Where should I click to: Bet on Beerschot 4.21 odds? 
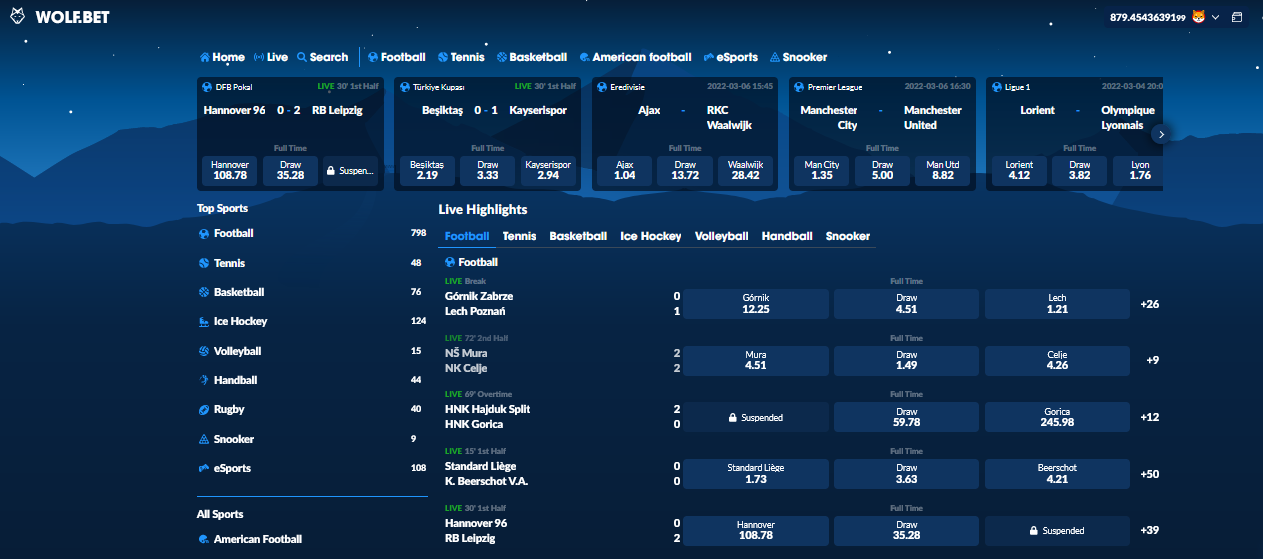point(1057,474)
